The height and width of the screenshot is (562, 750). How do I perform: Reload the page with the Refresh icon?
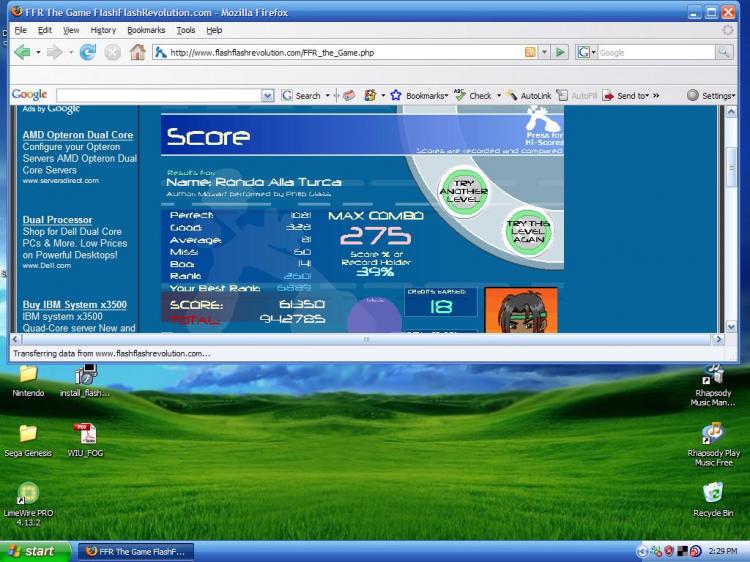[x=88, y=52]
